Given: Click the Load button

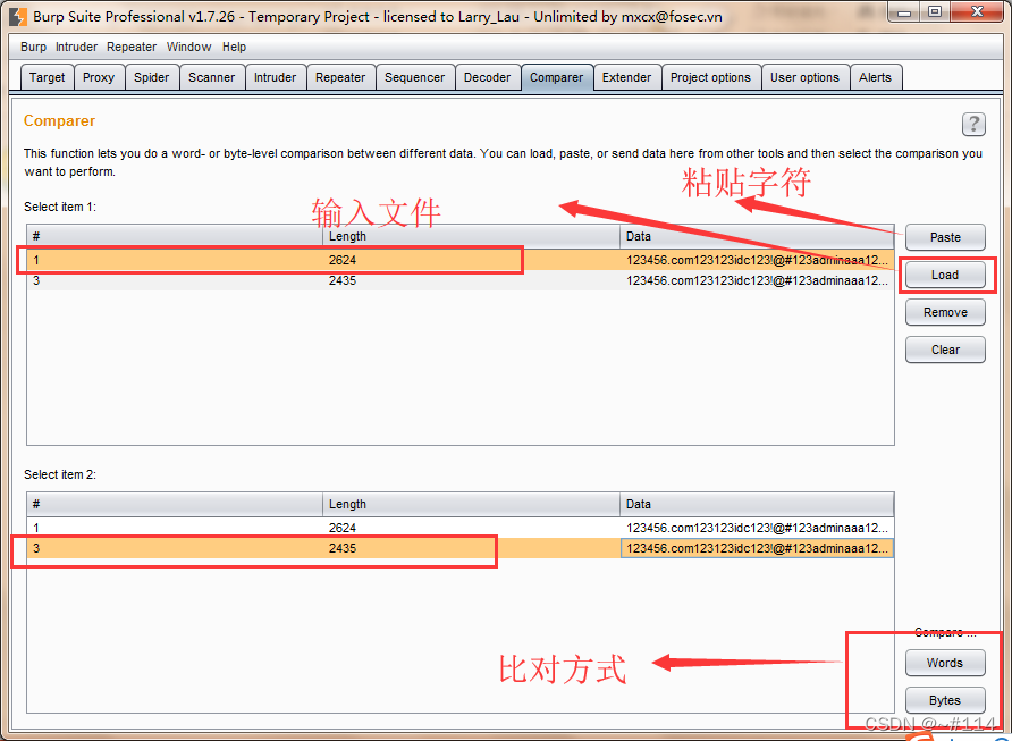Looking at the screenshot, I should [x=945, y=275].
